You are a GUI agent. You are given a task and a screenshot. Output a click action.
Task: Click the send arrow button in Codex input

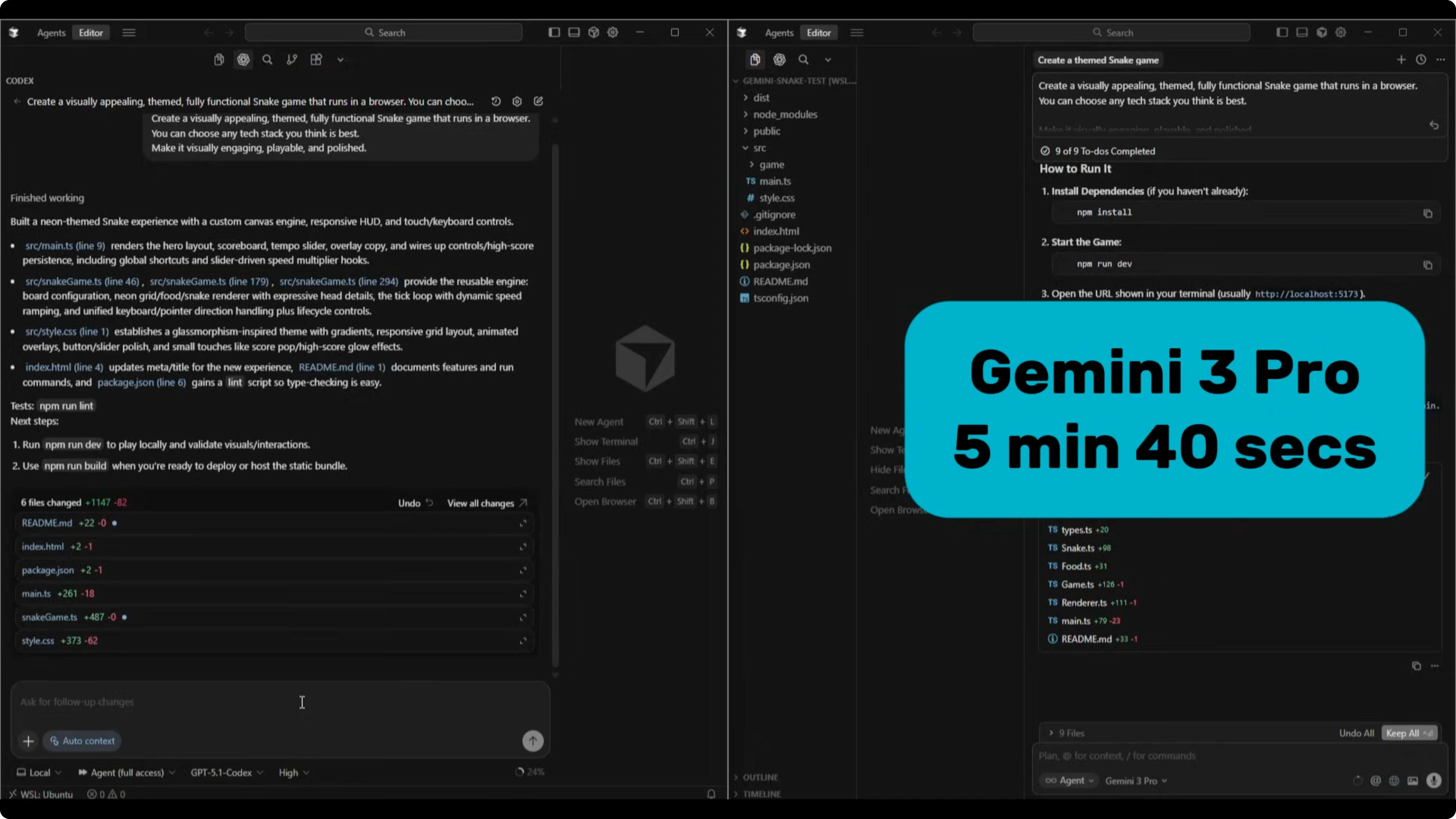pyautogui.click(x=533, y=740)
